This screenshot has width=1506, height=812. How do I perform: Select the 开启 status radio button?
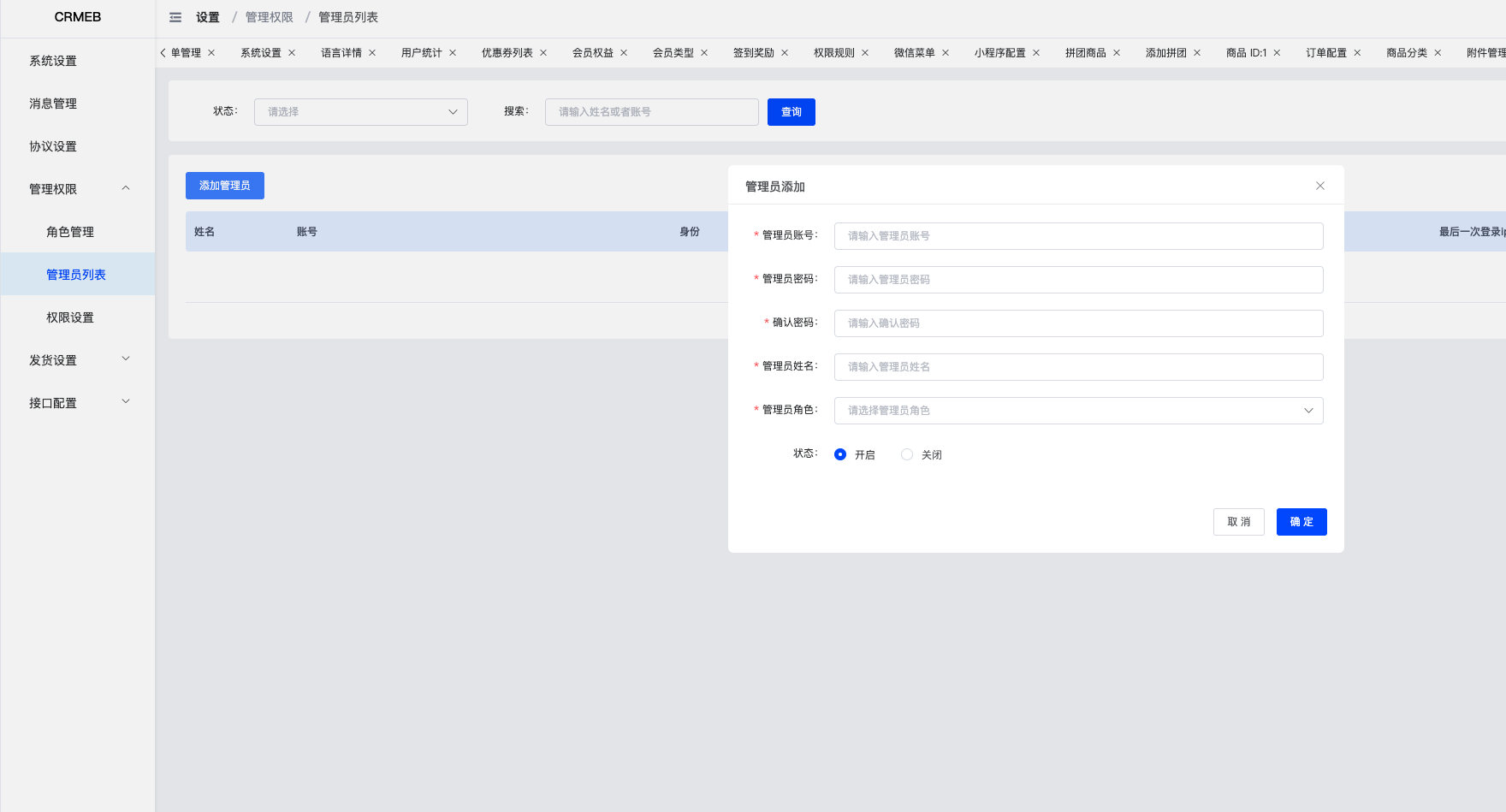[x=840, y=454]
